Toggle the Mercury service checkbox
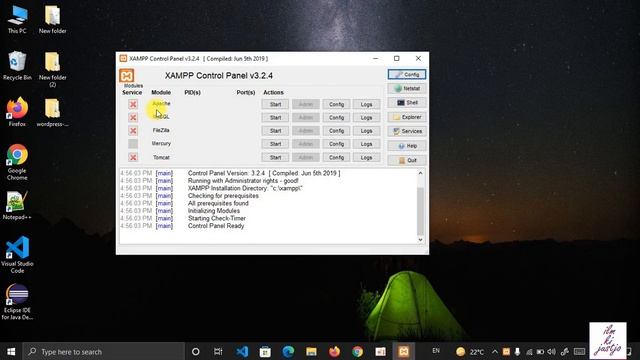This screenshot has height=360, width=640. (133, 144)
